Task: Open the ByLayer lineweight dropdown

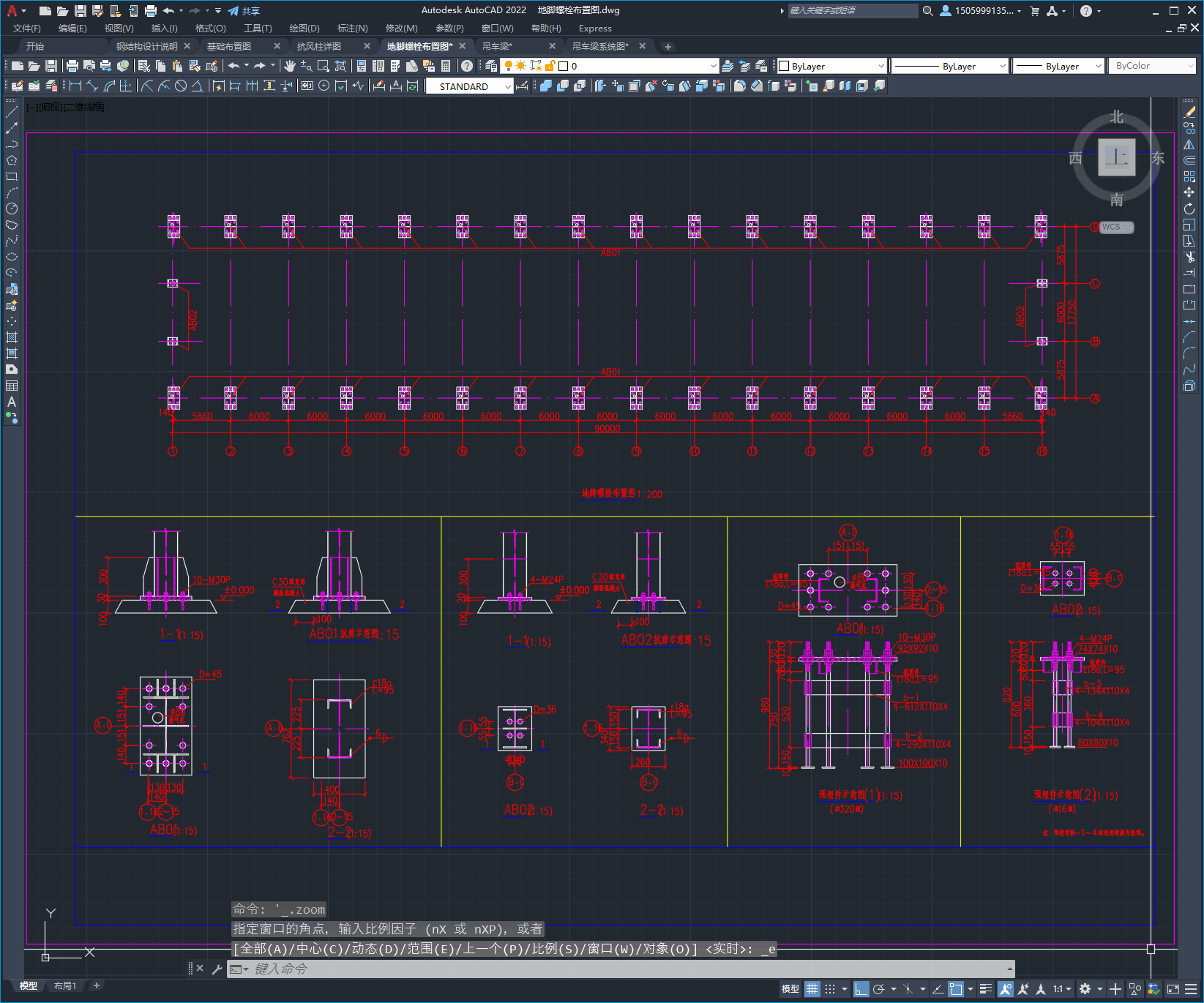Action: 1059,66
